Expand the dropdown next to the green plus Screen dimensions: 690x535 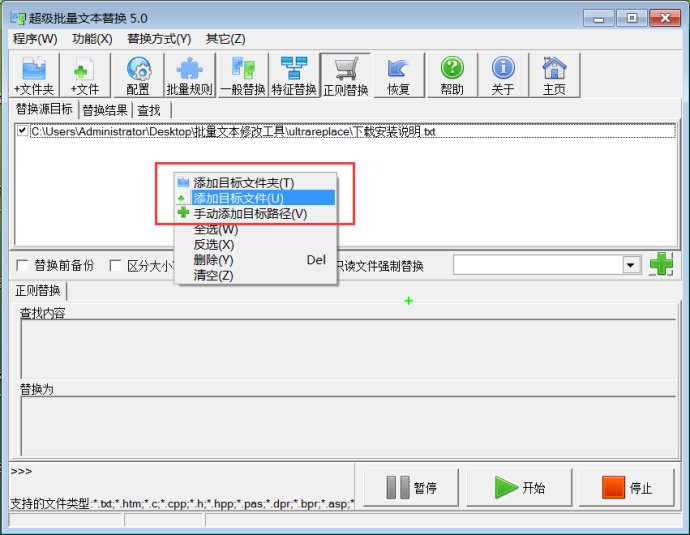pyautogui.click(x=631, y=265)
